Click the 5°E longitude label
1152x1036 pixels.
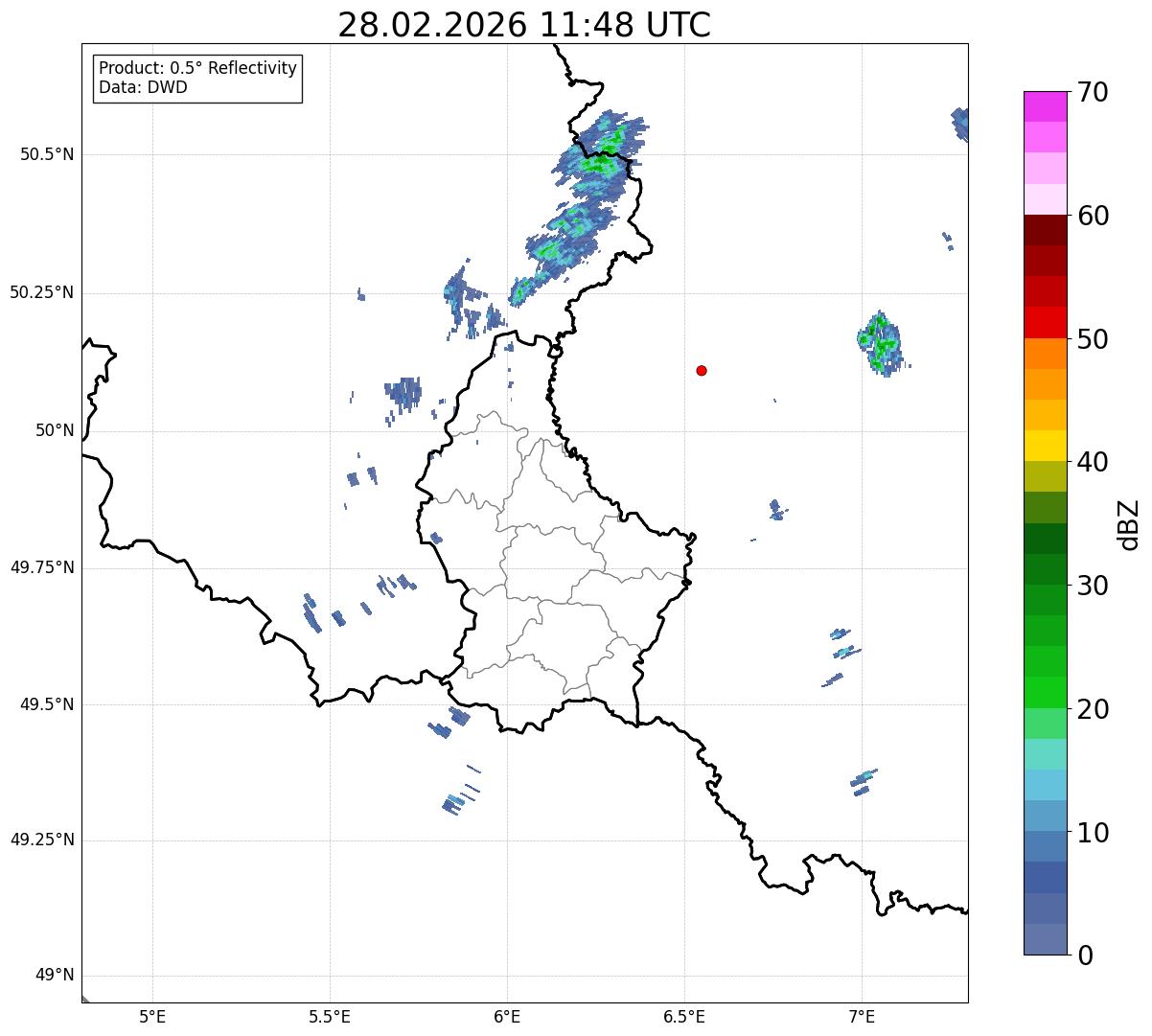click(152, 1016)
